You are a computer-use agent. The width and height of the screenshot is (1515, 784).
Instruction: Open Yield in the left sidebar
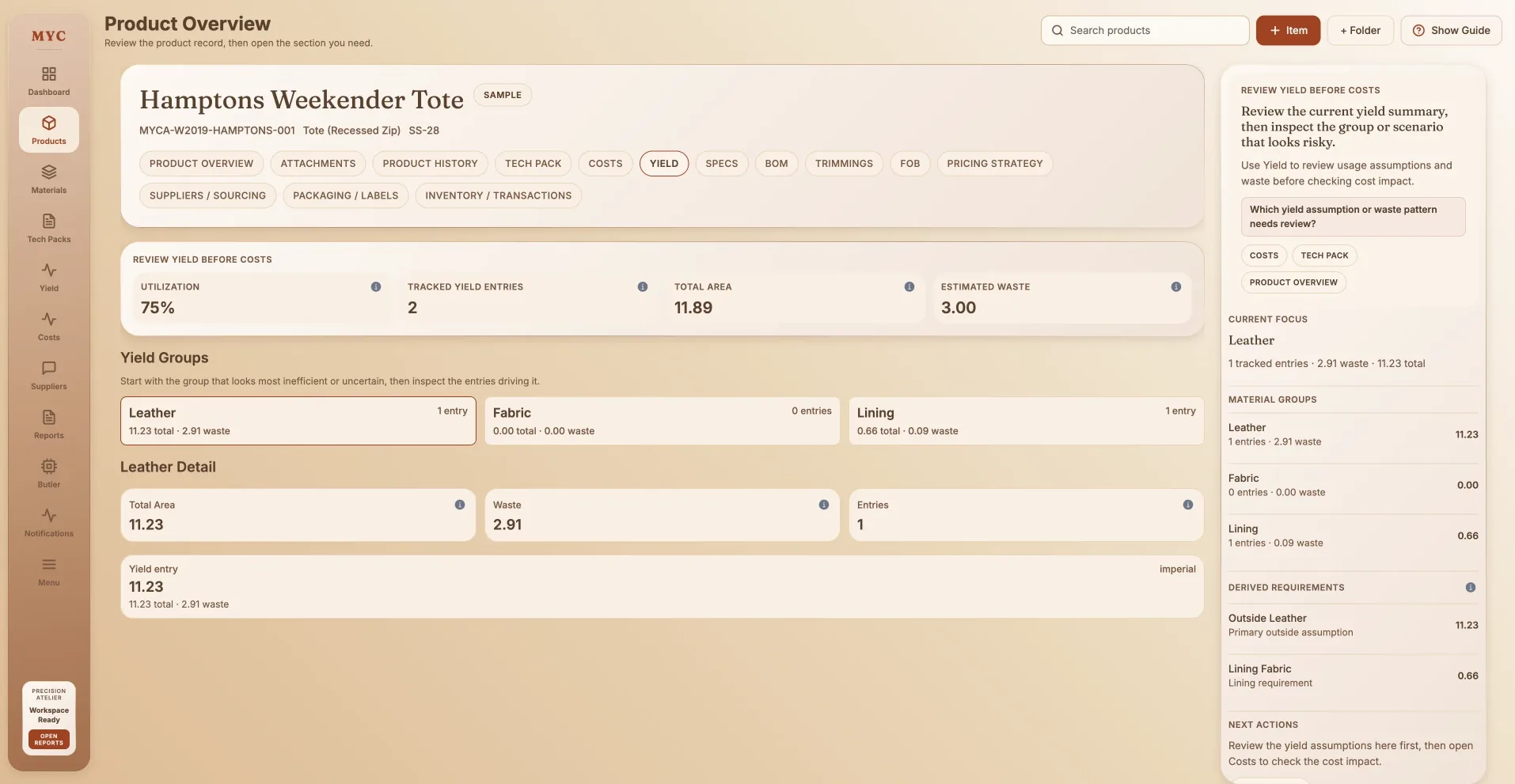49,277
